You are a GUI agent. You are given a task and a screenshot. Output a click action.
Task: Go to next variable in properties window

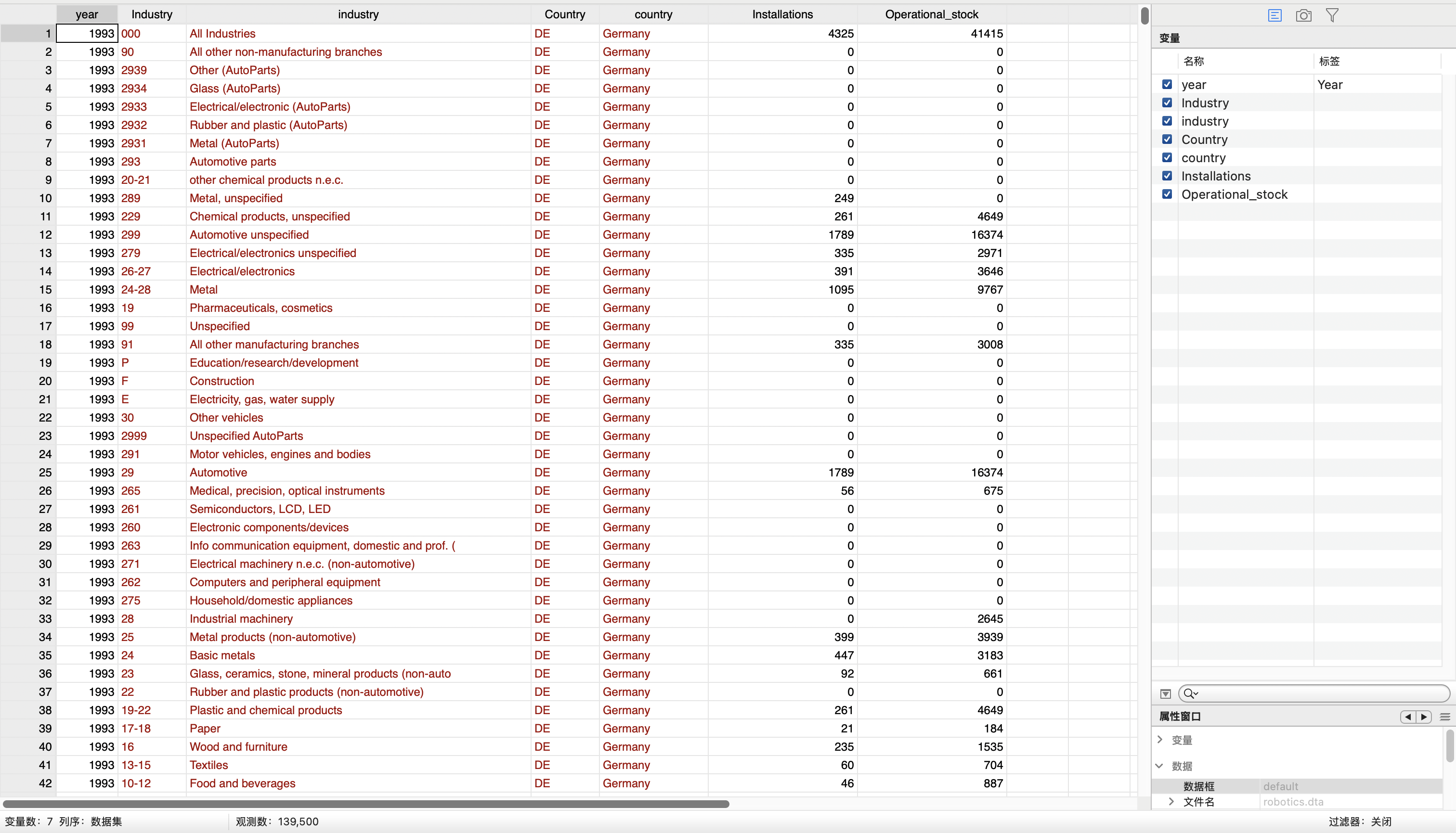coord(1424,717)
